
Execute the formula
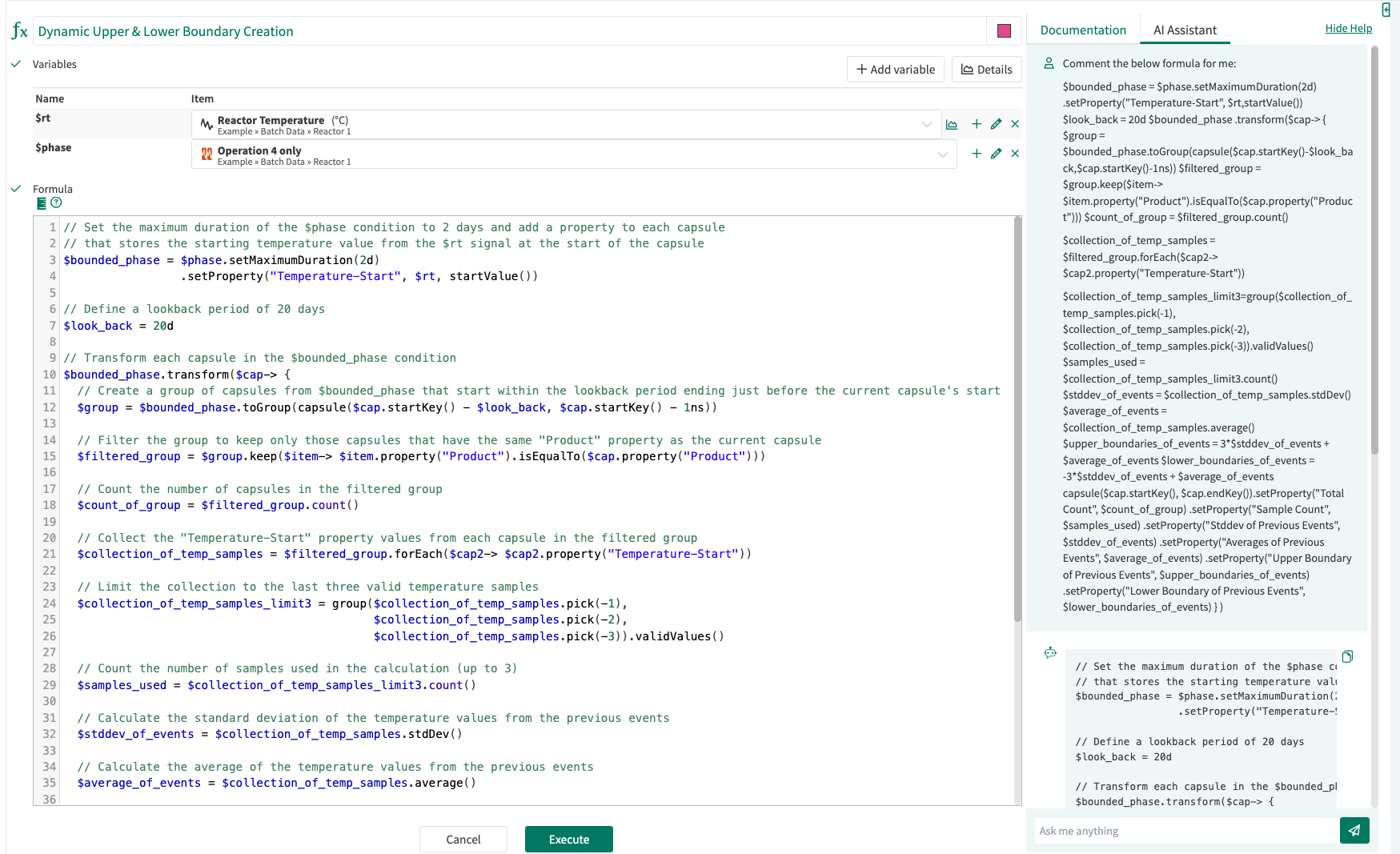click(568, 839)
